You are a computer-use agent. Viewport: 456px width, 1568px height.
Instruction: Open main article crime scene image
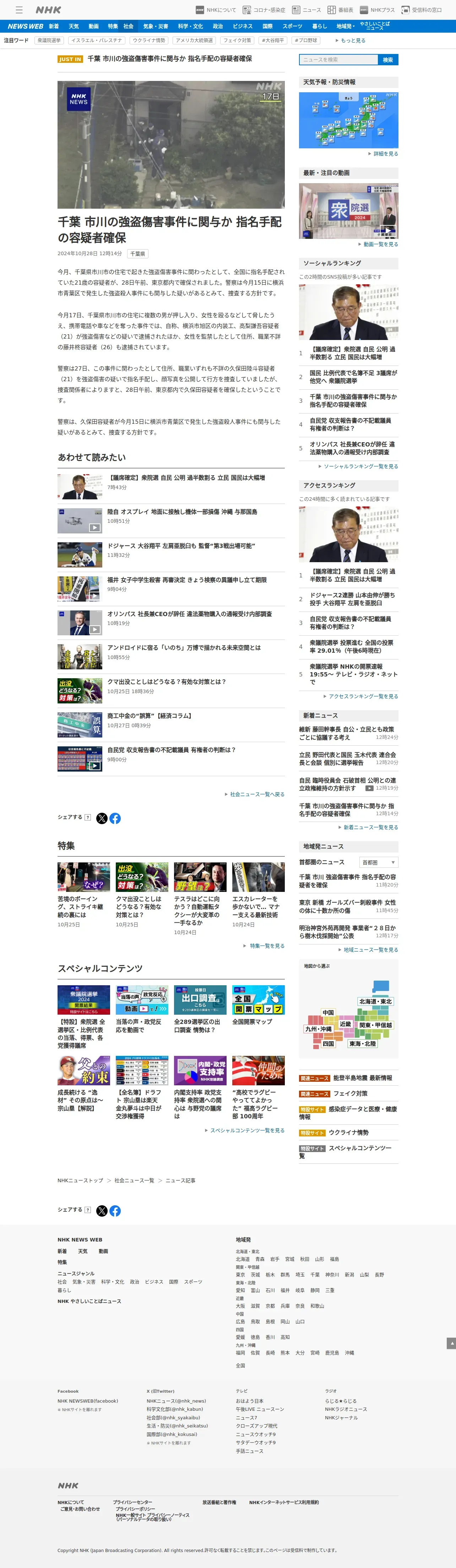171,145
